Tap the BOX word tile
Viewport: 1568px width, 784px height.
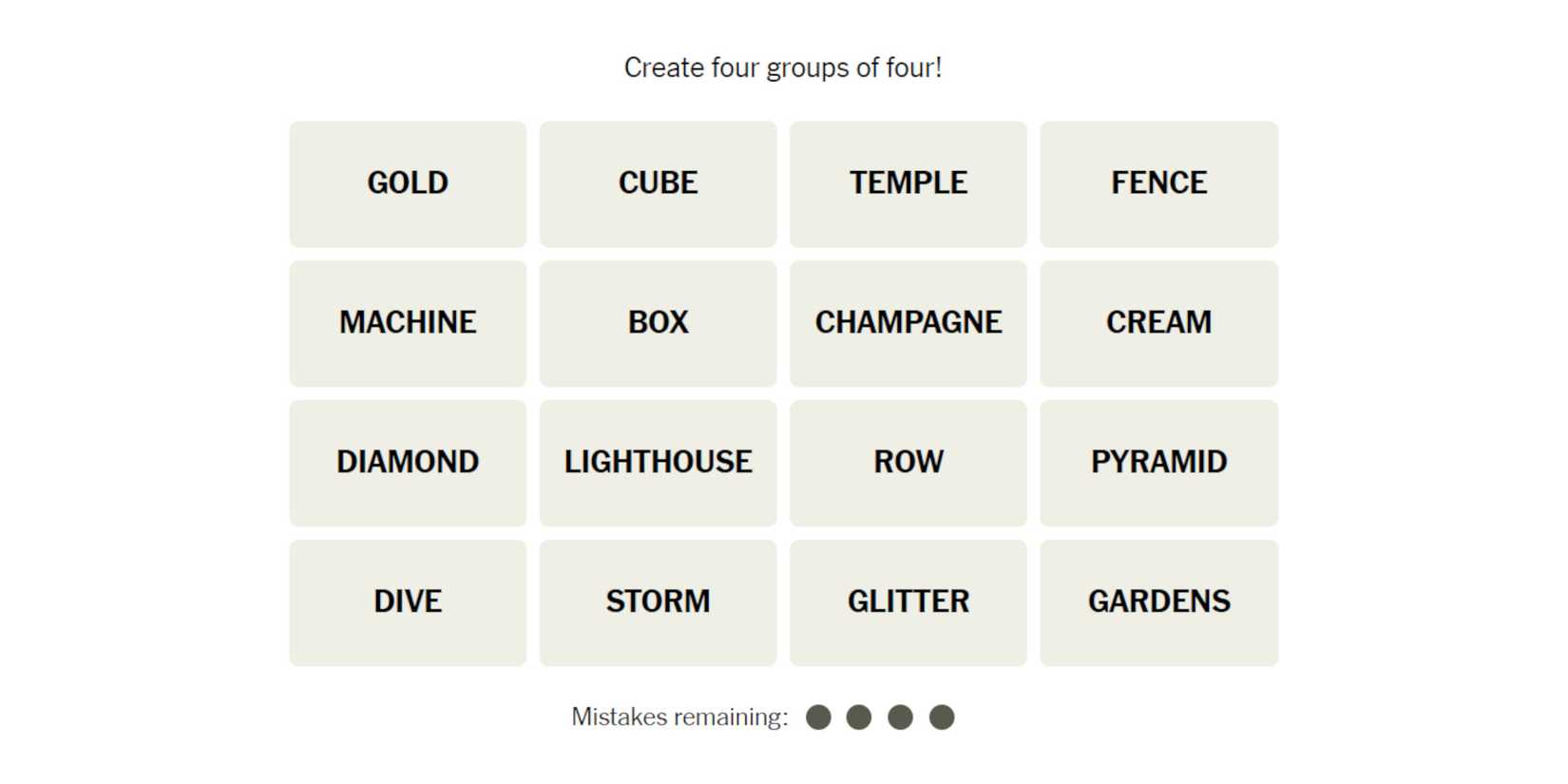tap(658, 323)
